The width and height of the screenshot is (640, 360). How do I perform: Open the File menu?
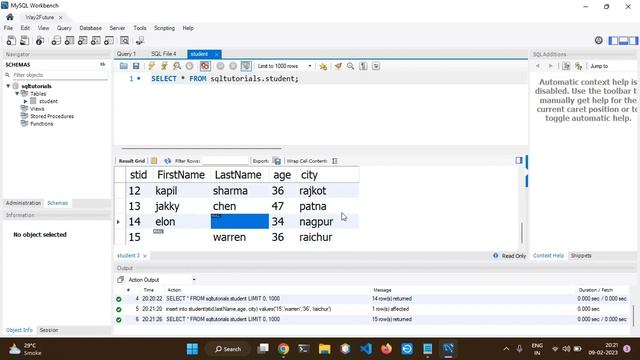[x=8, y=28]
